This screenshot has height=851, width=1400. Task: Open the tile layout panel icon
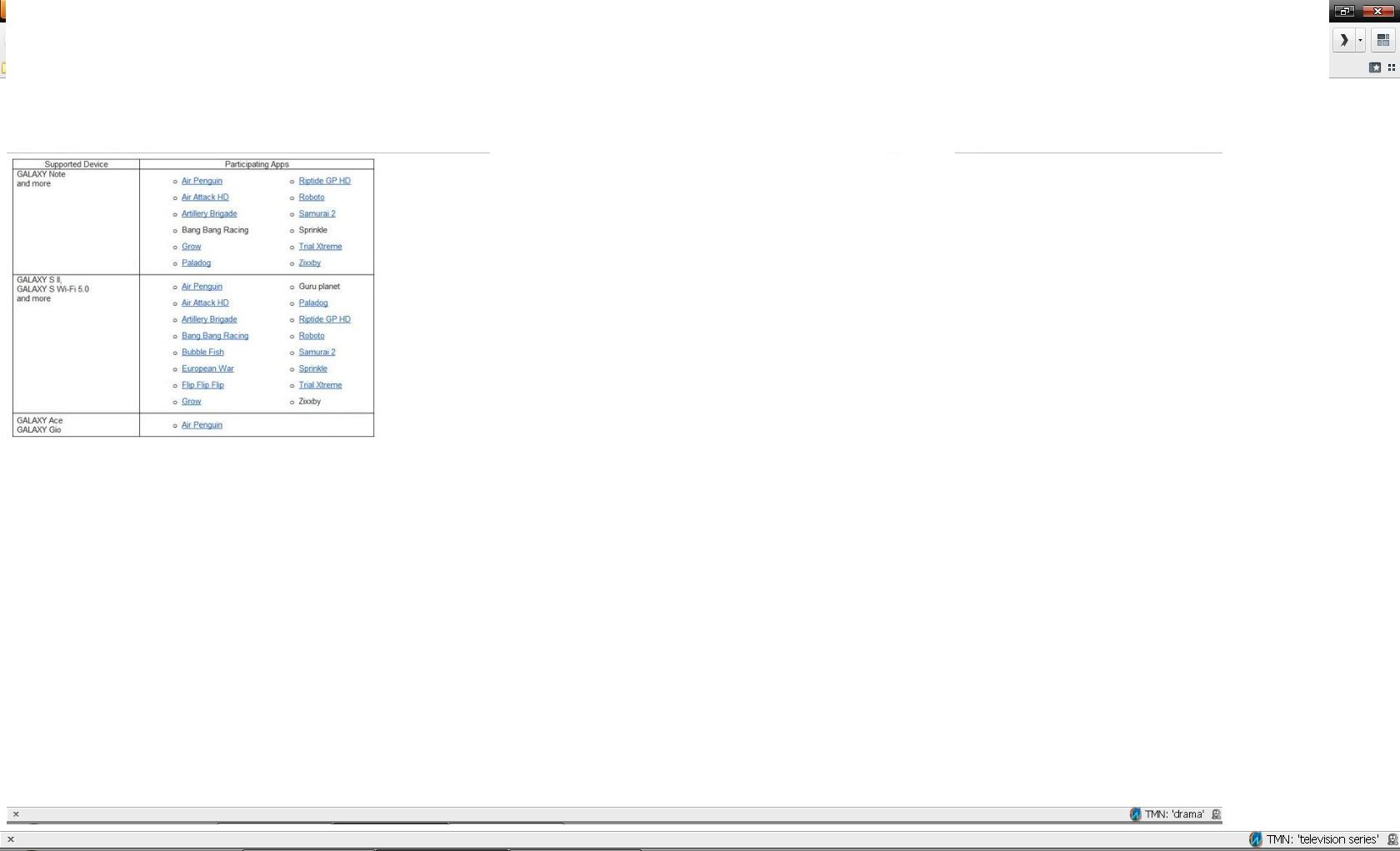pyautogui.click(x=1382, y=40)
